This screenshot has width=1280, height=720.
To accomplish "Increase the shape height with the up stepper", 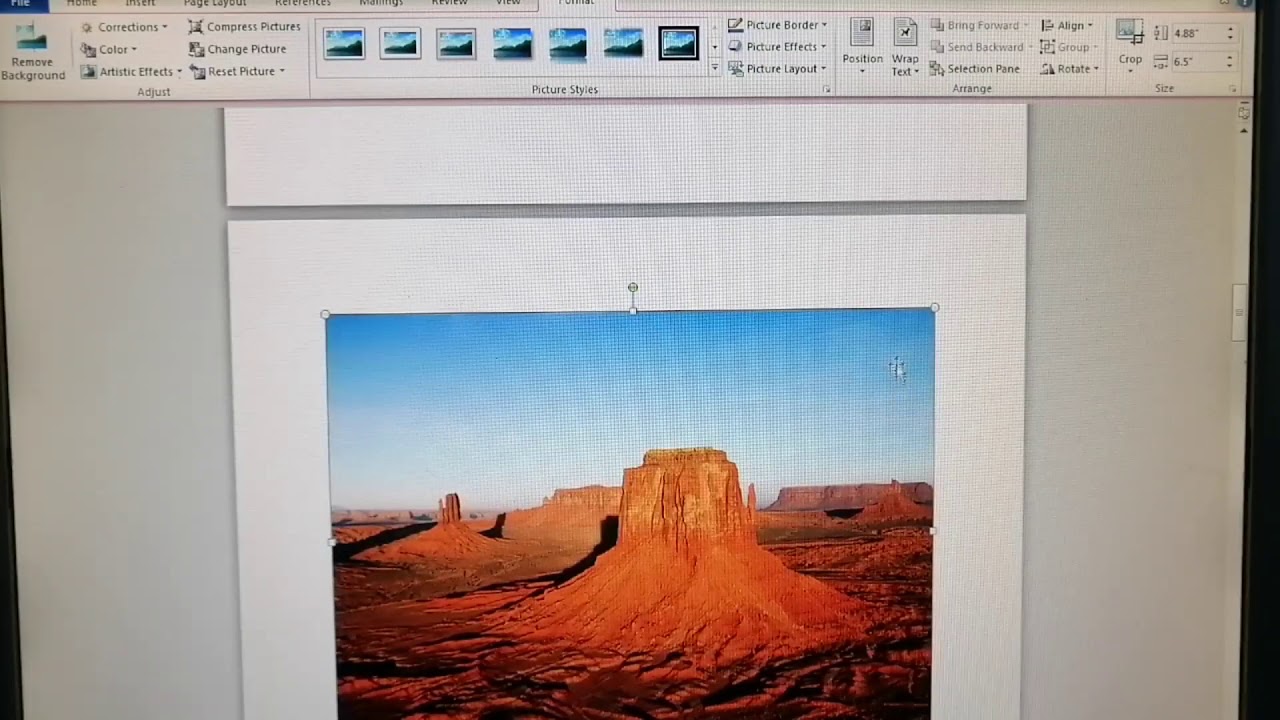I will [x=1230, y=30].
